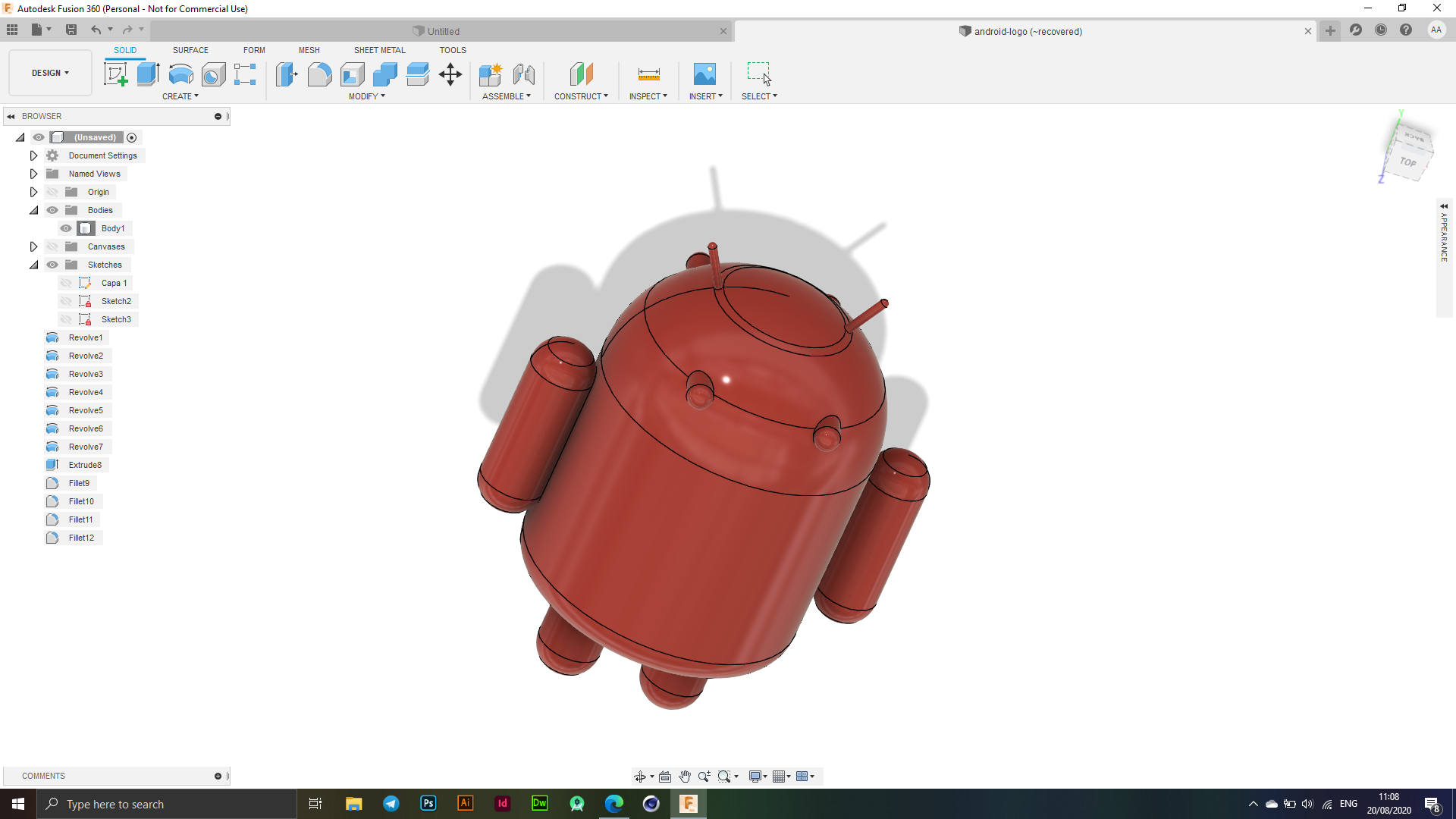
Task: Select Fillet12 feature in browser
Action: [x=81, y=538]
